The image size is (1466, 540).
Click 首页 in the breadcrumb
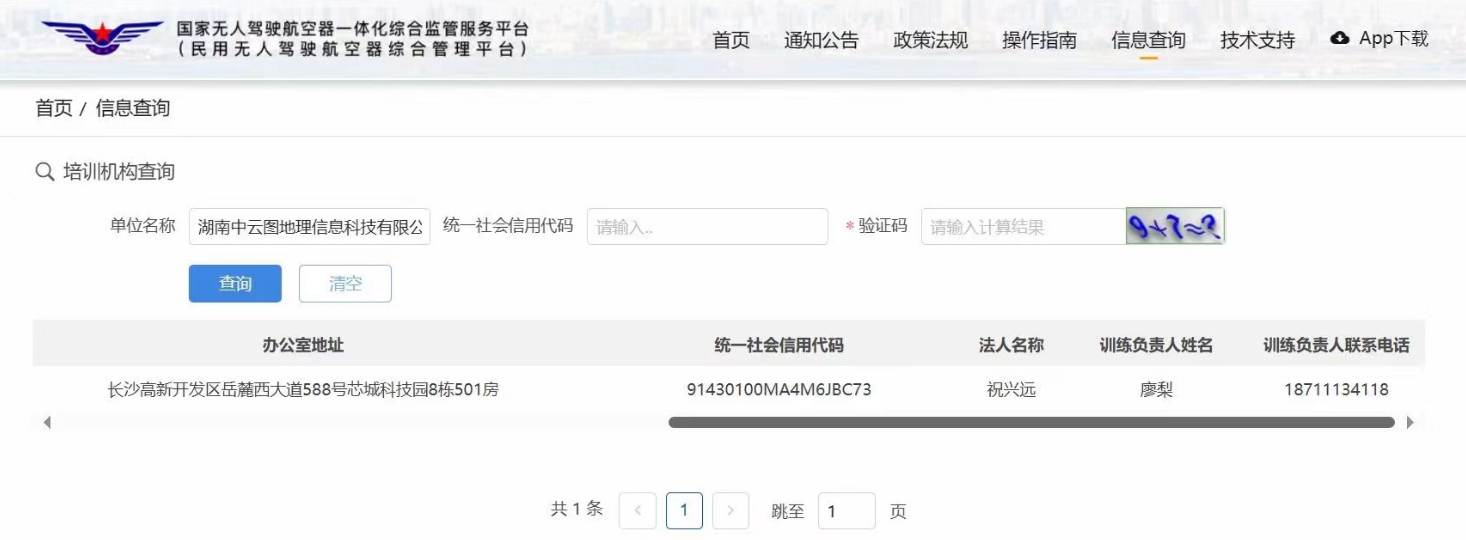pos(54,108)
